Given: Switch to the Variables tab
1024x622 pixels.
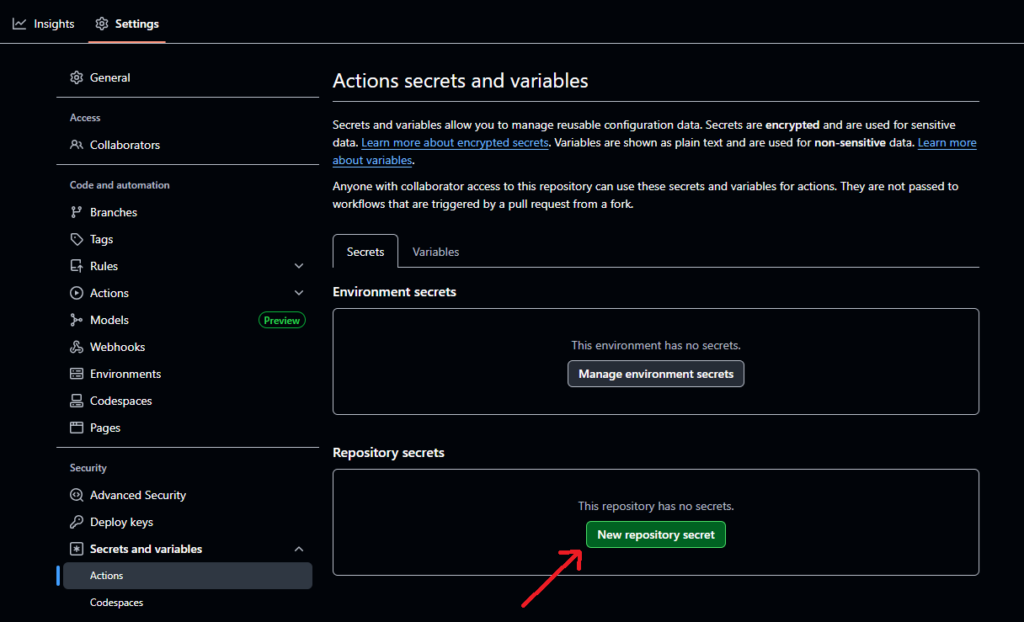Looking at the screenshot, I should pyautogui.click(x=436, y=252).
